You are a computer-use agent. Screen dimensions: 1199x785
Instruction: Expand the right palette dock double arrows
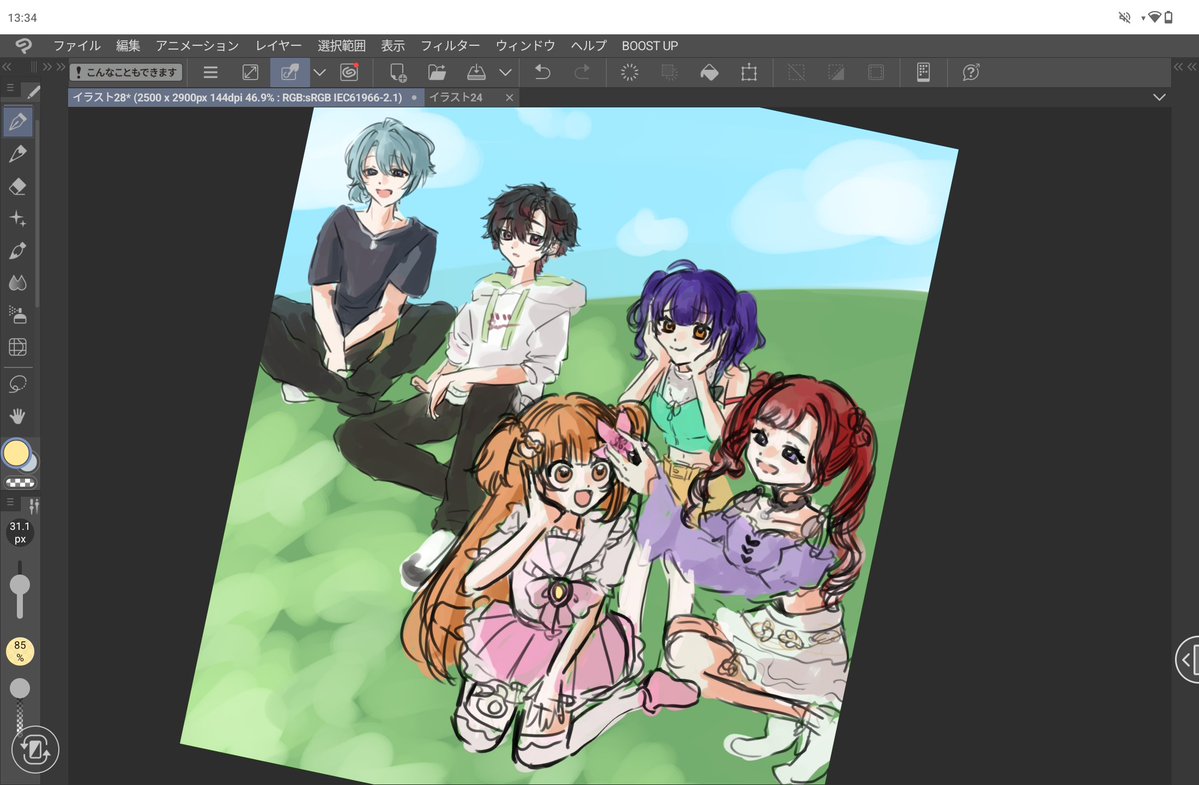[1184, 67]
